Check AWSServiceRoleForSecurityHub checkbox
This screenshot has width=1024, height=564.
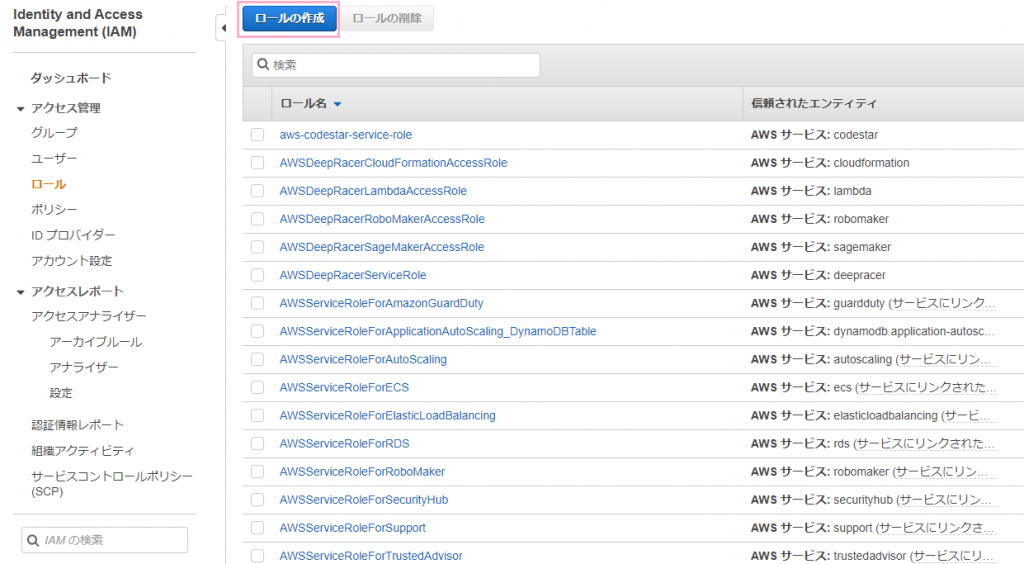pyautogui.click(x=257, y=499)
